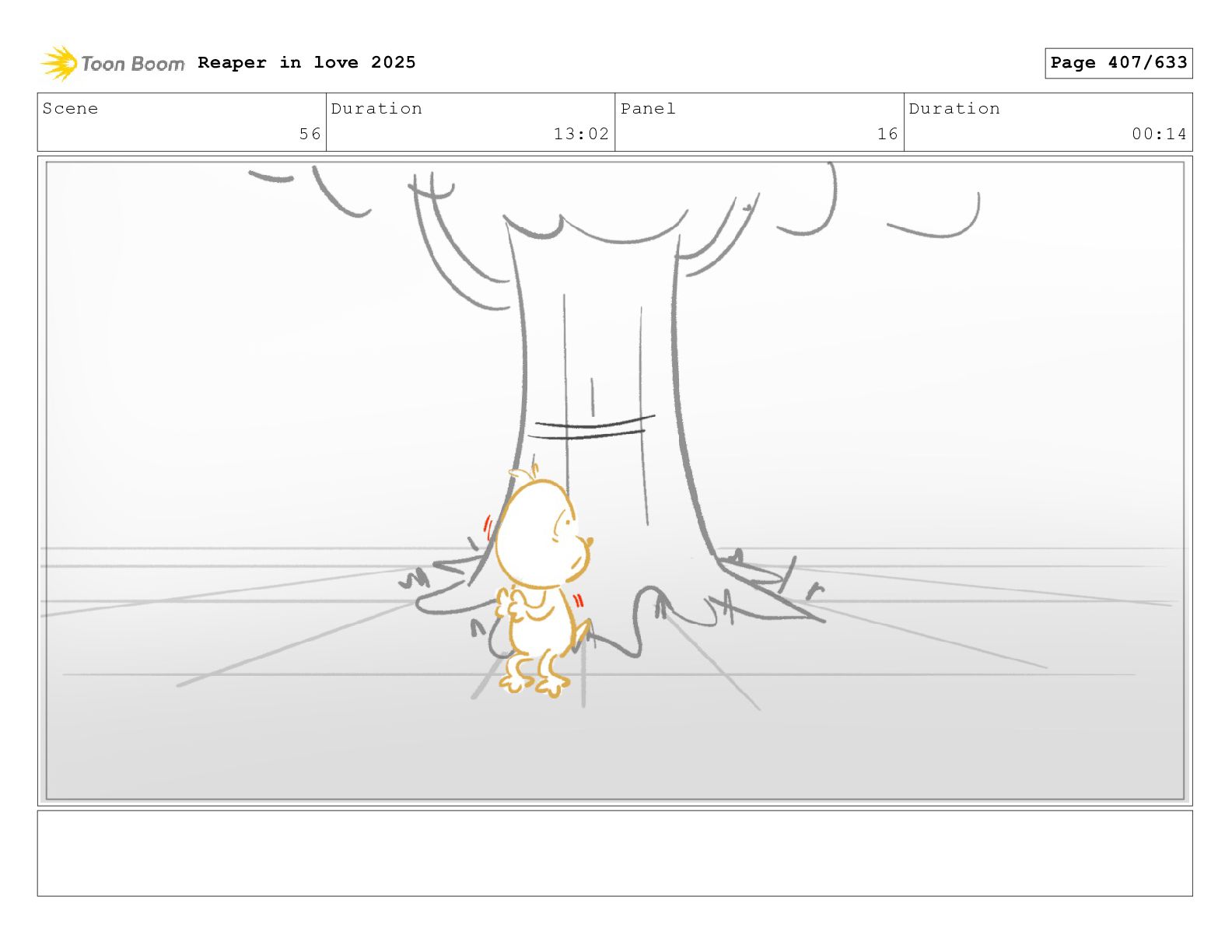1232x952 pixels.
Task: Click the panel 'Duration' label beside '00:14'
Action: pyautogui.click(x=954, y=108)
